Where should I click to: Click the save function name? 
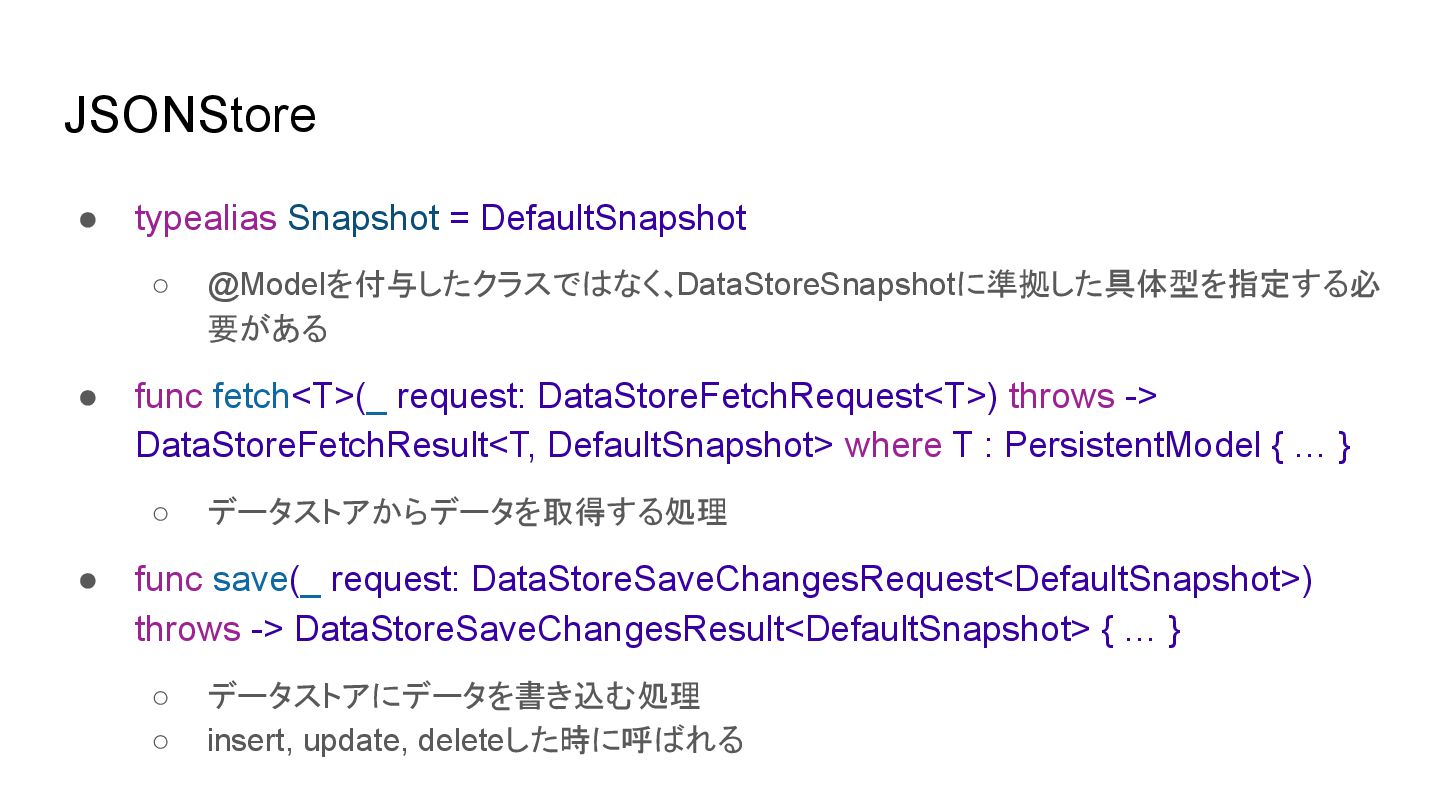coord(250,579)
